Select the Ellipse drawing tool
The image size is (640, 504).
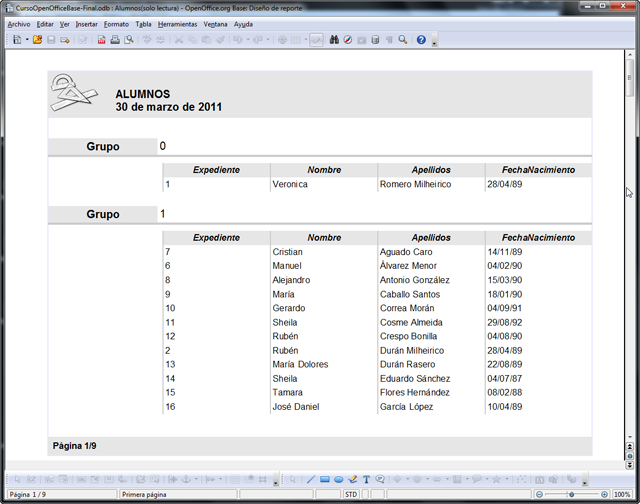click(x=339, y=480)
